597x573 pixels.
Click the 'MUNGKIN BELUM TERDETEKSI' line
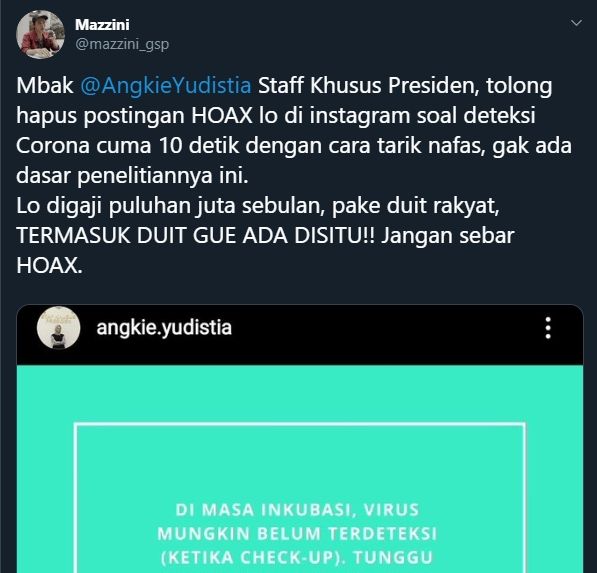pyautogui.click(x=297, y=534)
